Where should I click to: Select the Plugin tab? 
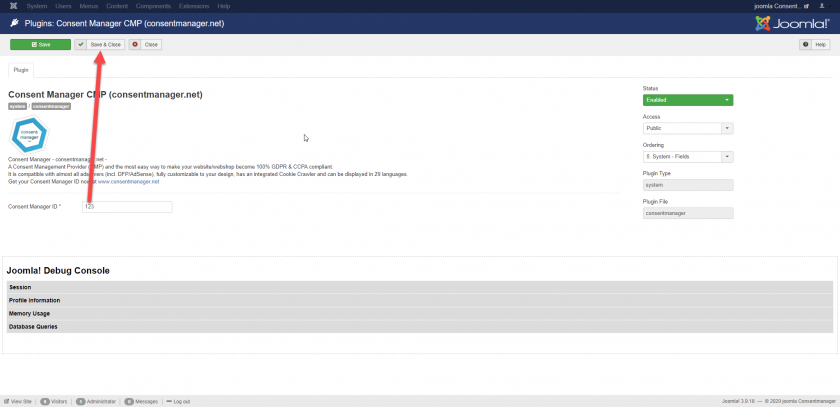coord(21,70)
